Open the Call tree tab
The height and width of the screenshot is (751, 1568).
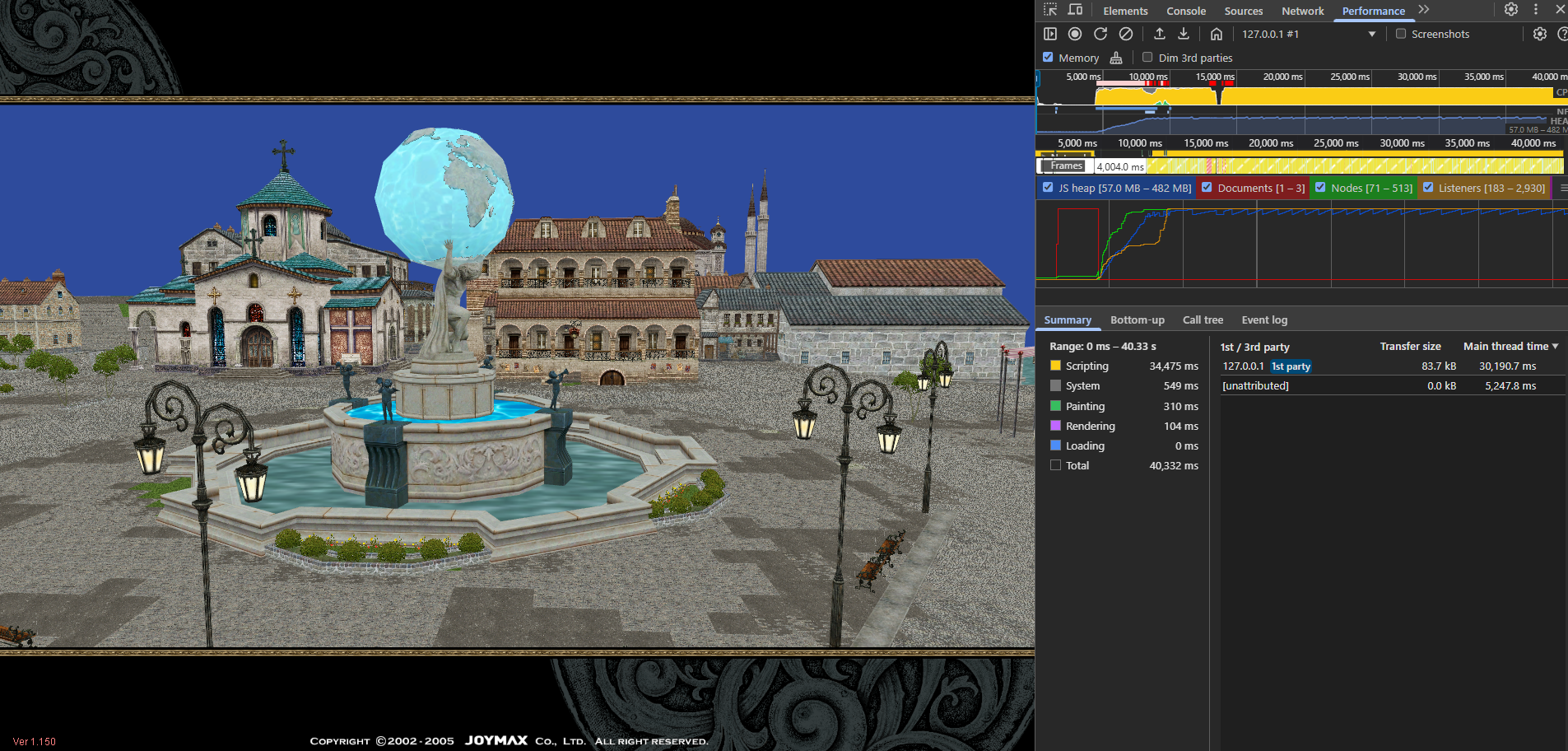click(1203, 320)
